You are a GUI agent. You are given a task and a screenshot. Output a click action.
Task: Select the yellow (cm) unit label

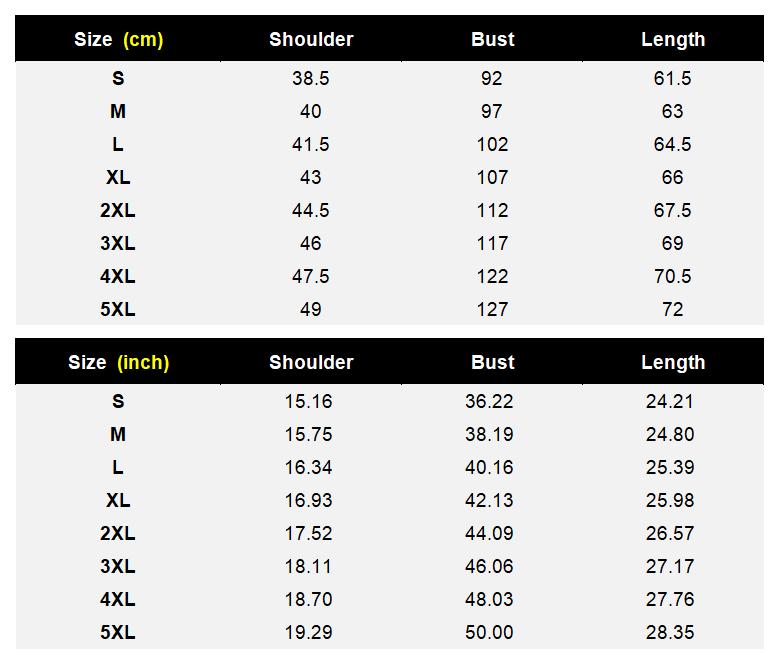tap(143, 40)
